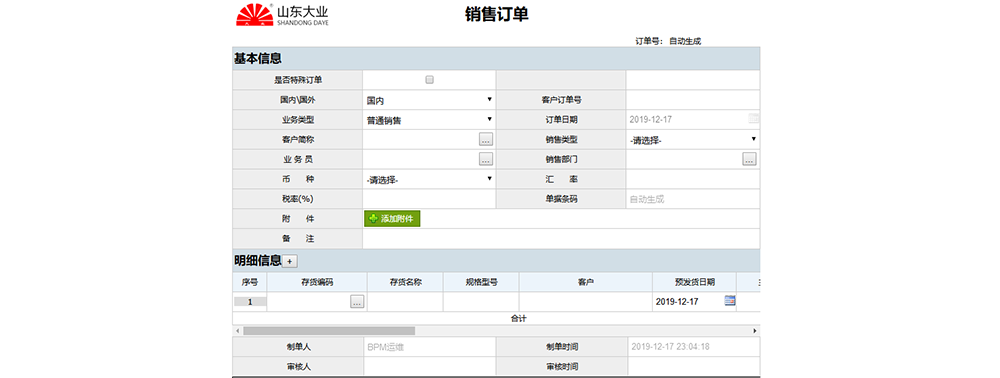1000x378 pixels.
Task: Click the 制单人 field showing BPM运维
Action: (x=429, y=347)
